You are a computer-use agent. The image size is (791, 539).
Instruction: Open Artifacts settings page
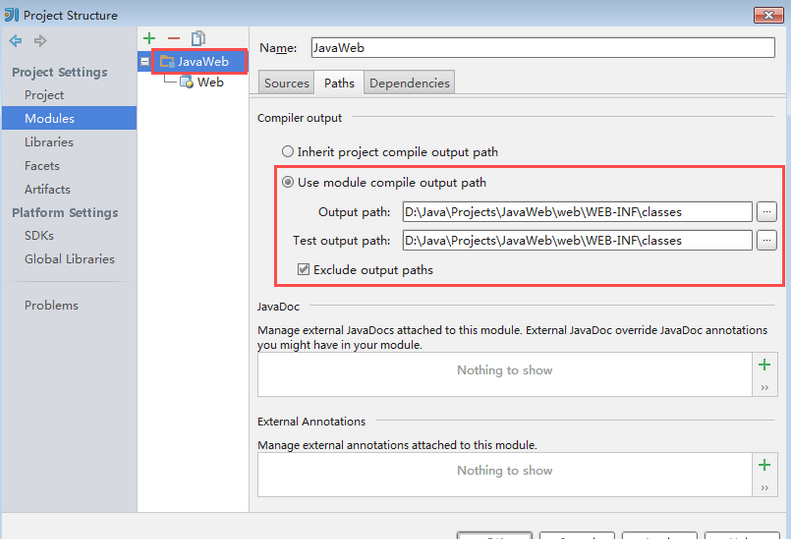(x=47, y=189)
